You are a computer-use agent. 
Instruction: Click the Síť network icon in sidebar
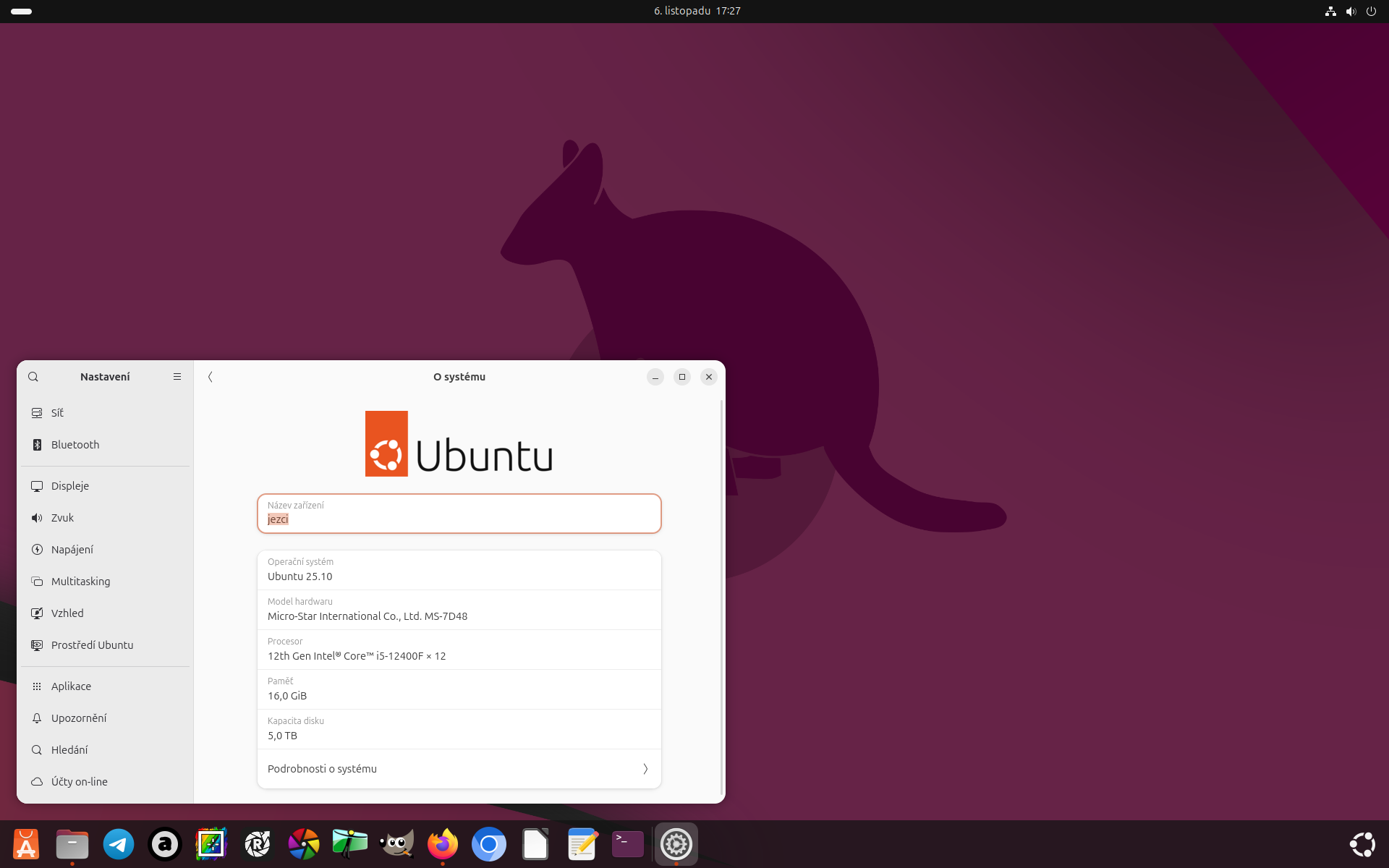click(37, 413)
